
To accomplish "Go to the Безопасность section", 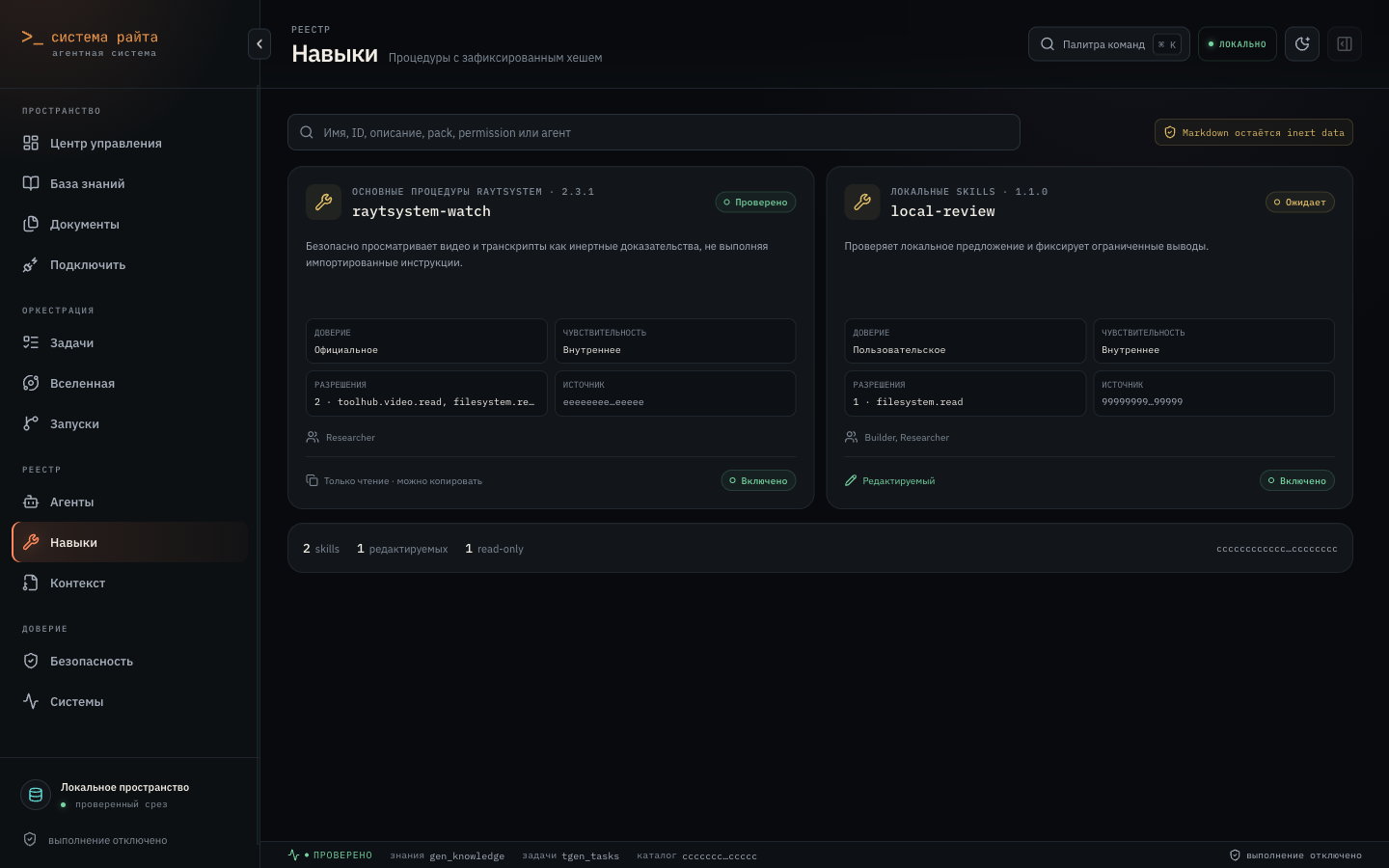I will click(129, 661).
